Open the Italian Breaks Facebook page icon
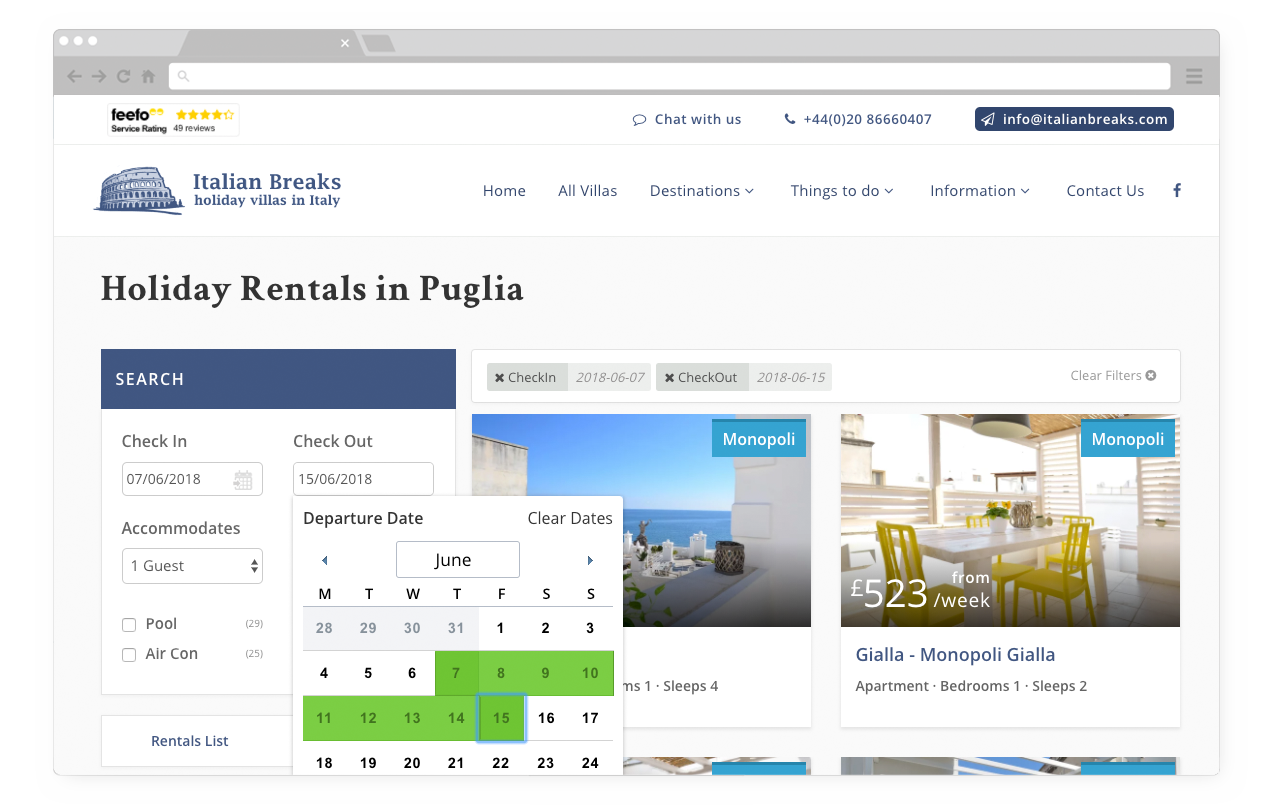The height and width of the screenshot is (807, 1273). (1177, 190)
